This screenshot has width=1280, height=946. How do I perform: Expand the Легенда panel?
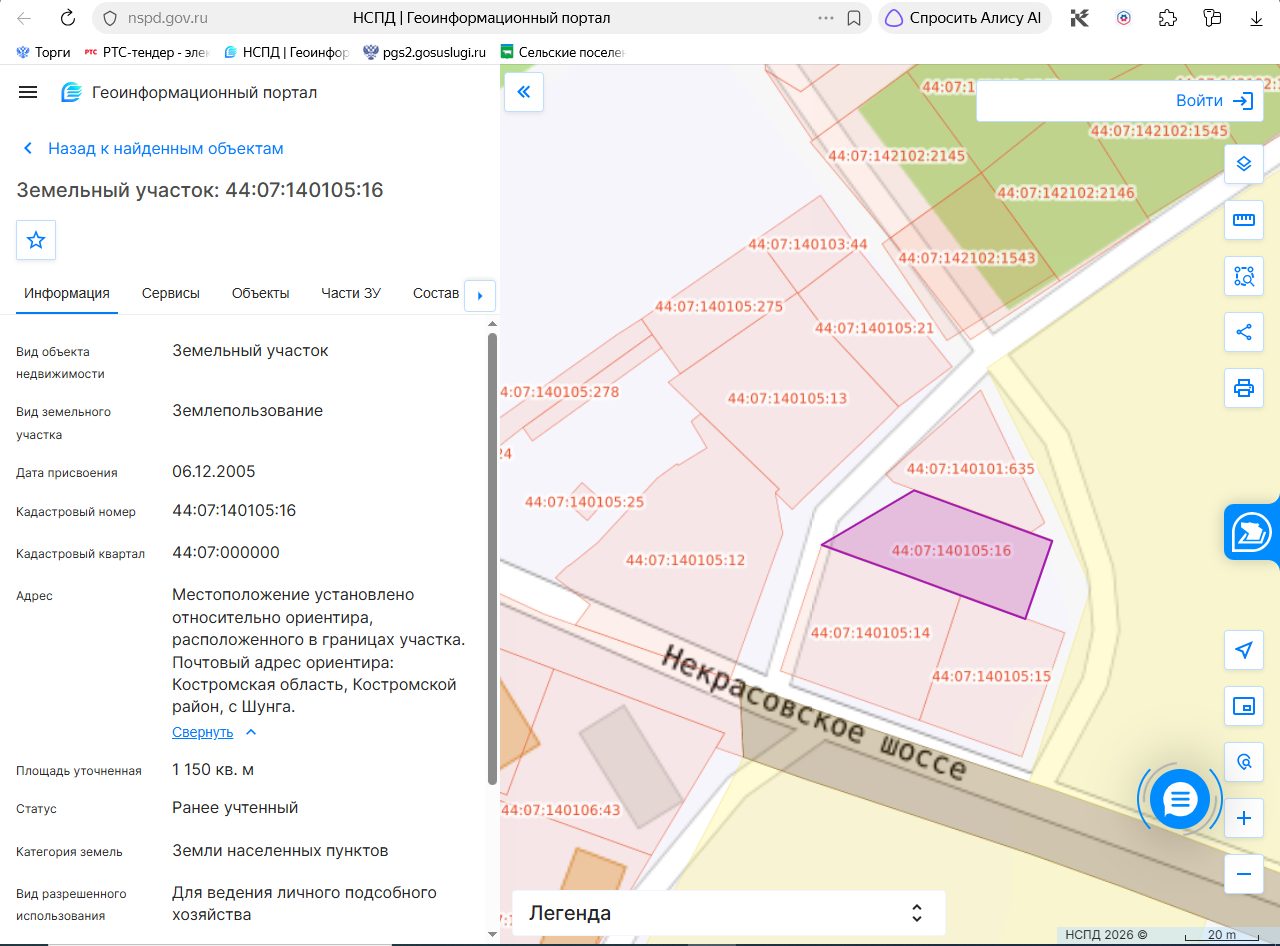pos(729,913)
